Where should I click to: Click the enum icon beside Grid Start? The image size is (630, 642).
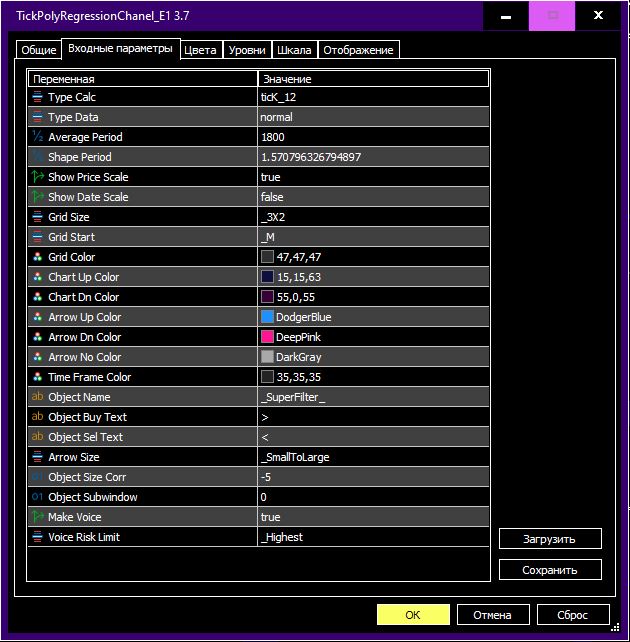click(x=37, y=237)
